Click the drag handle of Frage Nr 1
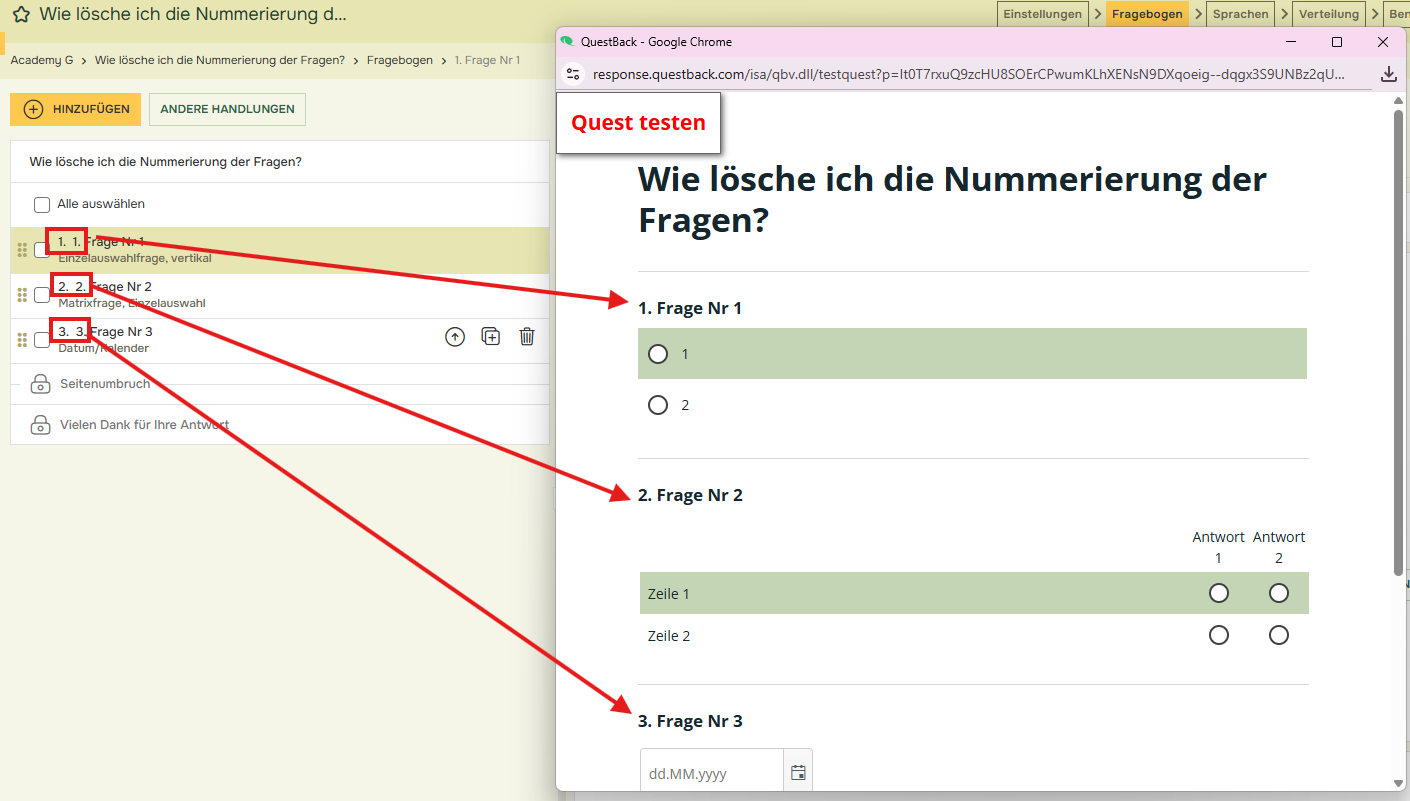 (x=22, y=250)
